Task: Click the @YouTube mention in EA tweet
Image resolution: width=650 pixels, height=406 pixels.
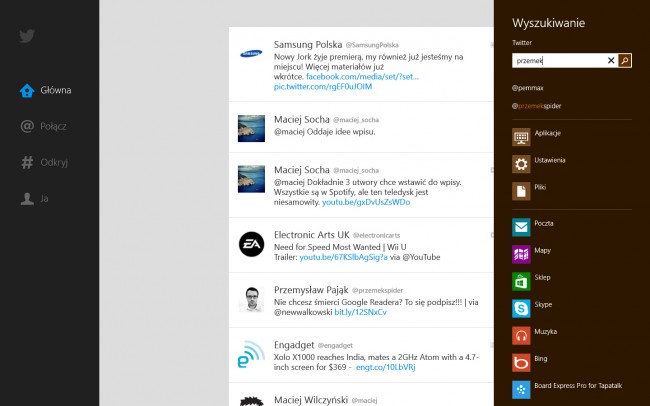Action: click(421, 257)
